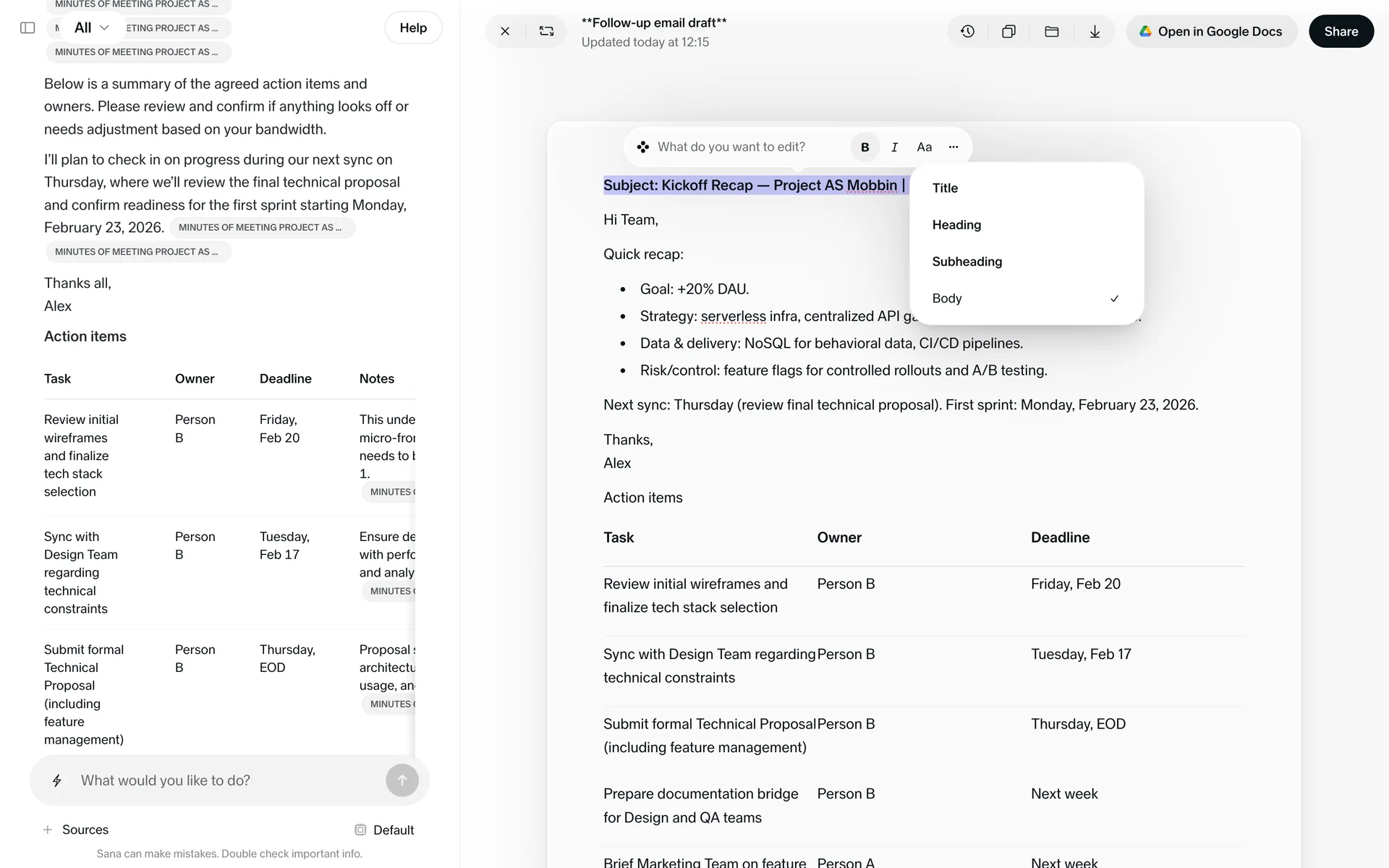Toggle the sidebar panel icon
Viewport: 1389px width, 868px height.
[27, 28]
